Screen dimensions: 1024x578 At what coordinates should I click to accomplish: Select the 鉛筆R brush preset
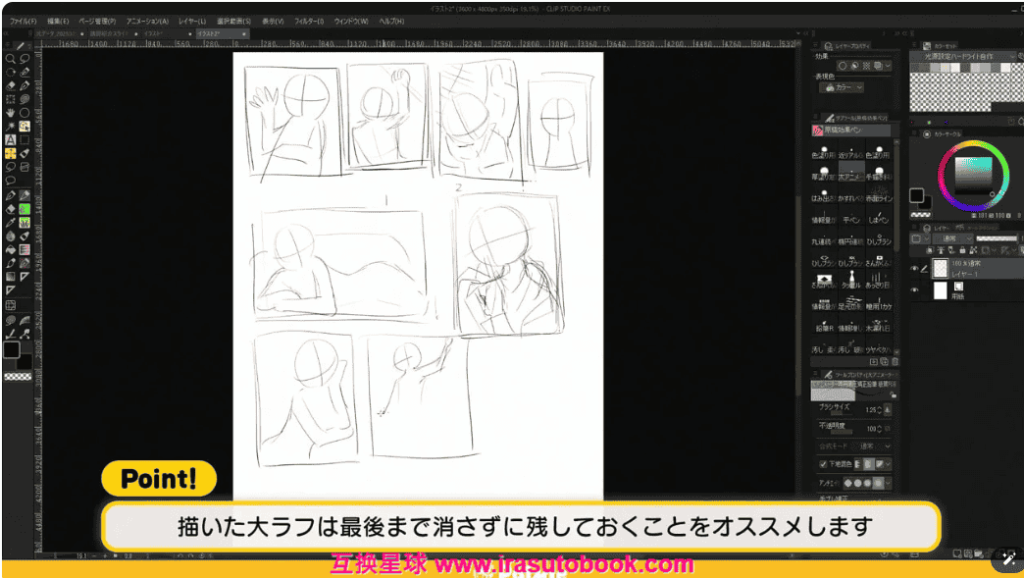click(x=823, y=328)
